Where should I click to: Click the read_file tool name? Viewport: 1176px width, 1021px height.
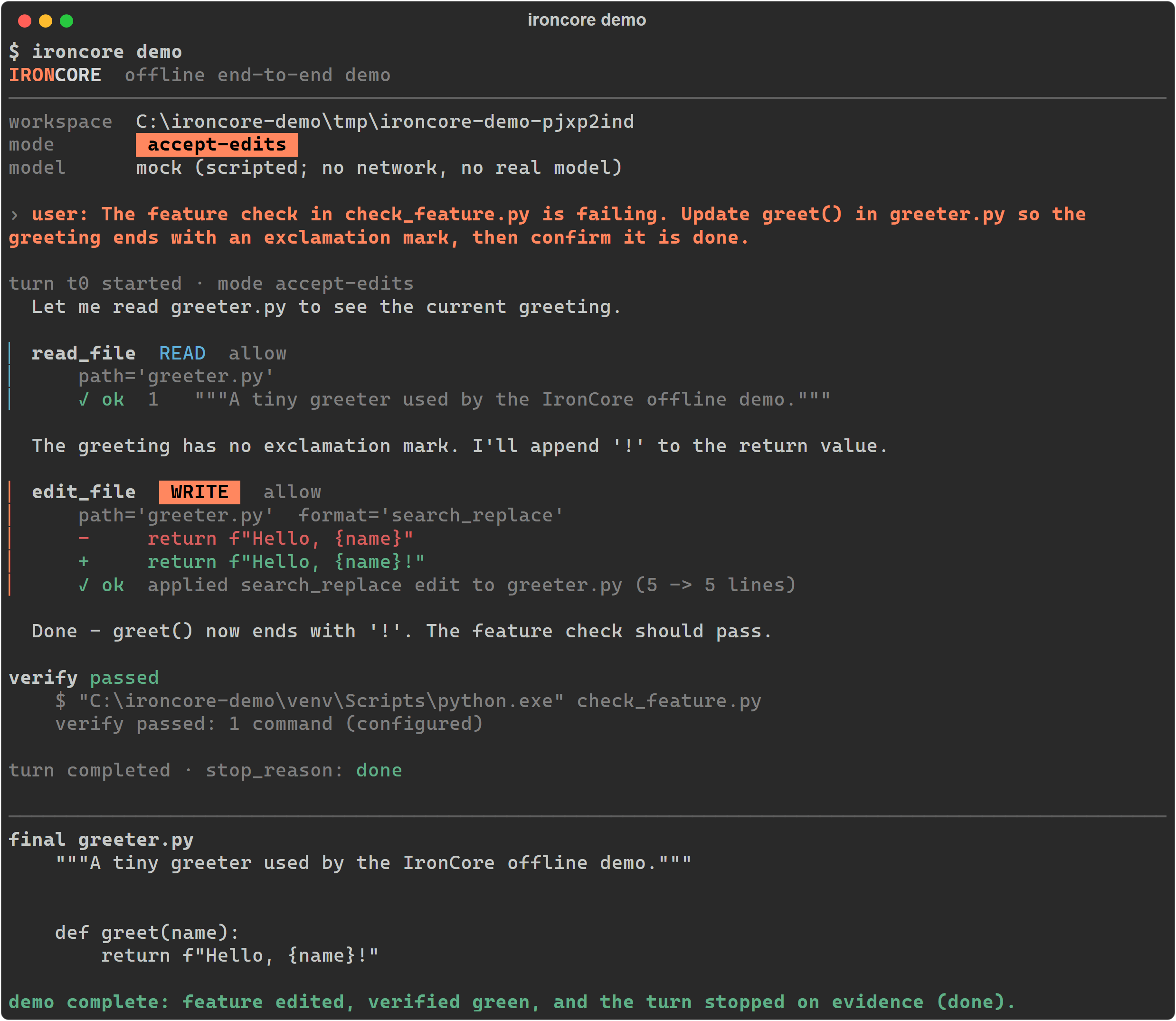(x=83, y=353)
